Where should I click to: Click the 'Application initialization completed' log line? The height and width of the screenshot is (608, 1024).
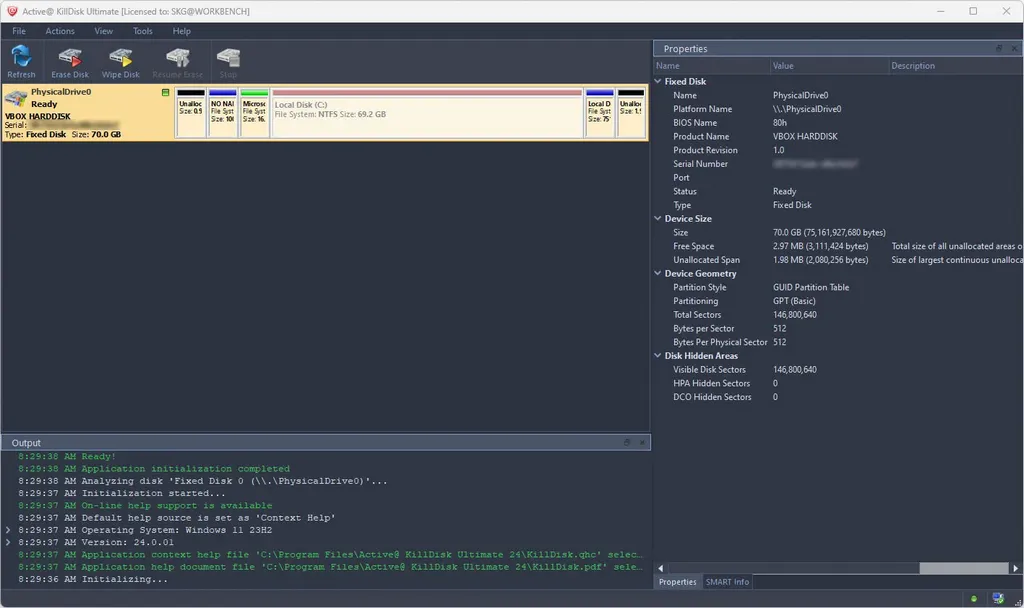click(x=154, y=469)
